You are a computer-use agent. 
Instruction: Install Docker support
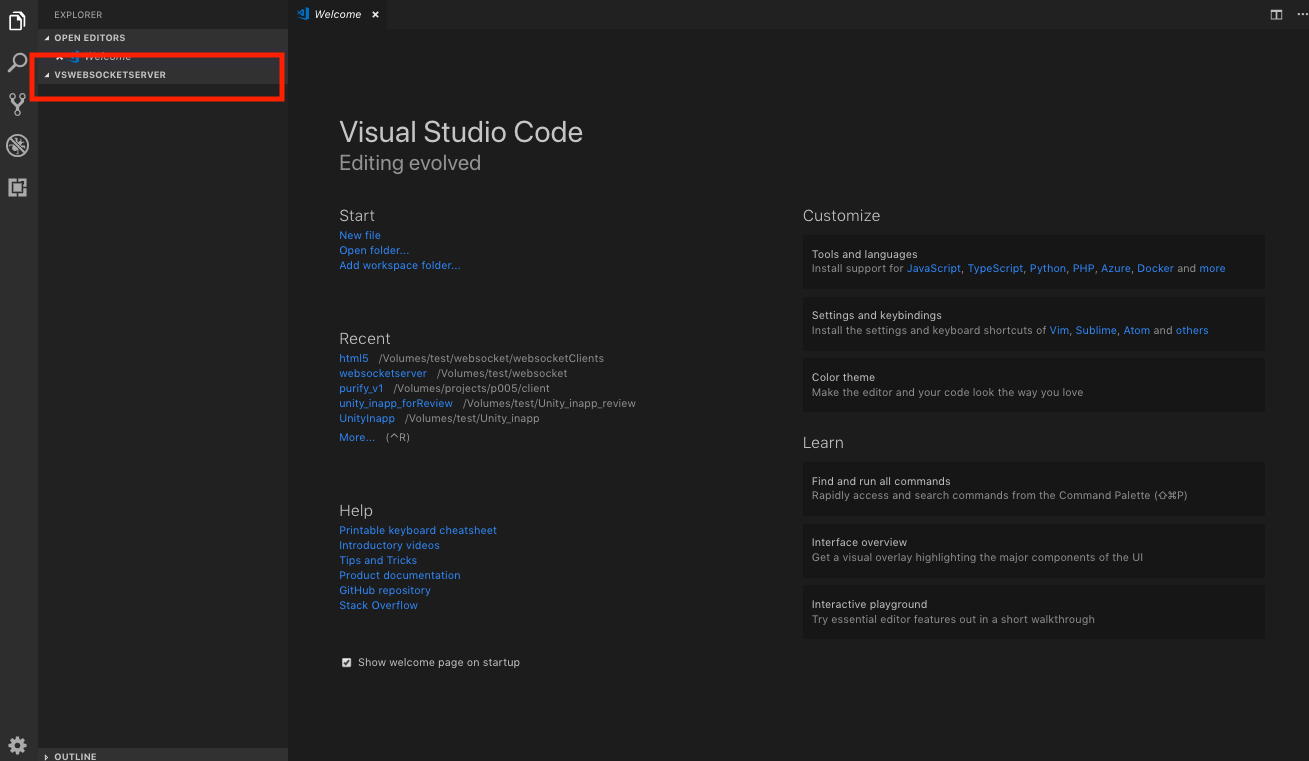tap(1155, 268)
